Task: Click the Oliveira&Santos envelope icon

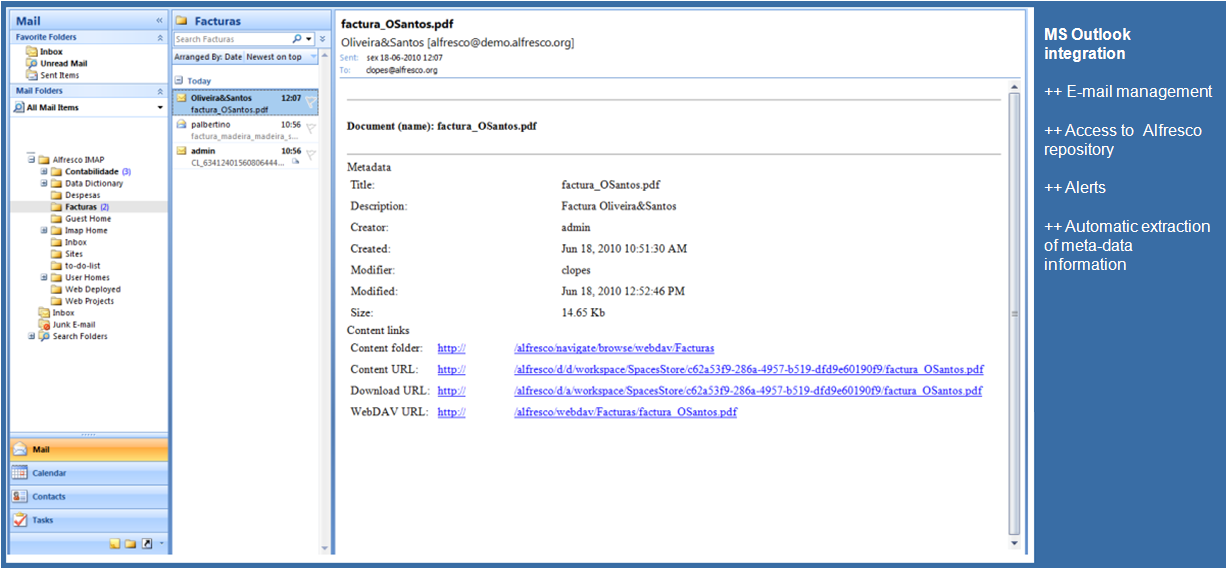Action: tap(181, 98)
